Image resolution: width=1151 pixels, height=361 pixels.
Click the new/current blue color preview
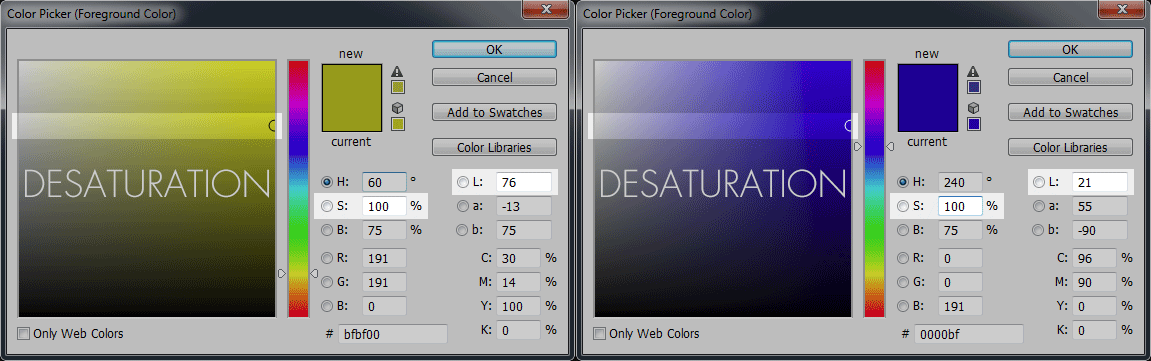(927, 98)
